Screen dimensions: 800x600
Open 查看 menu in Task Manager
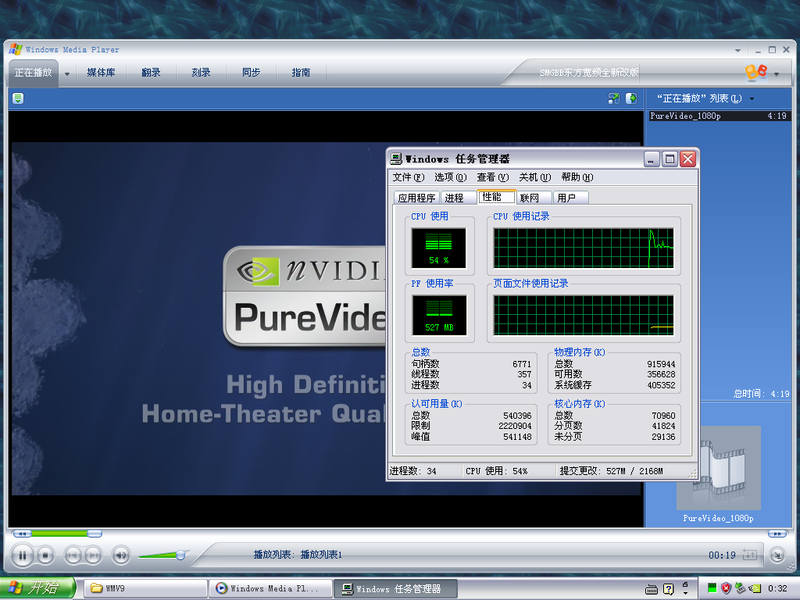pos(493,177)
